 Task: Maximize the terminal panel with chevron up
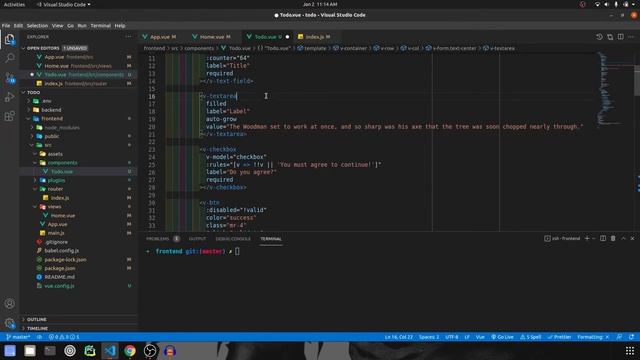[x=623, y=238]
